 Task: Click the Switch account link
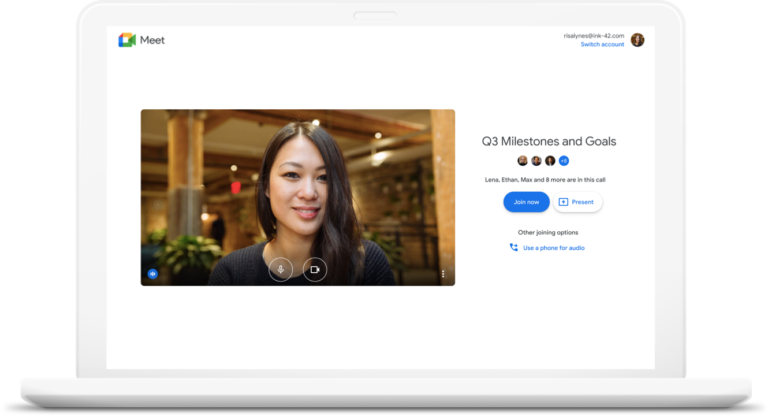602,45
